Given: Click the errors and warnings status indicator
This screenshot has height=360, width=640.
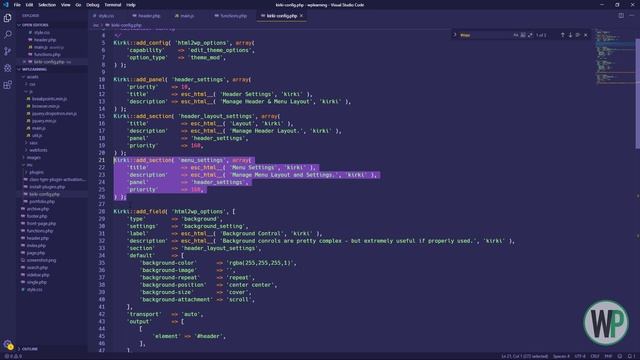Looking at the screenshot, I should pos(13,356).
